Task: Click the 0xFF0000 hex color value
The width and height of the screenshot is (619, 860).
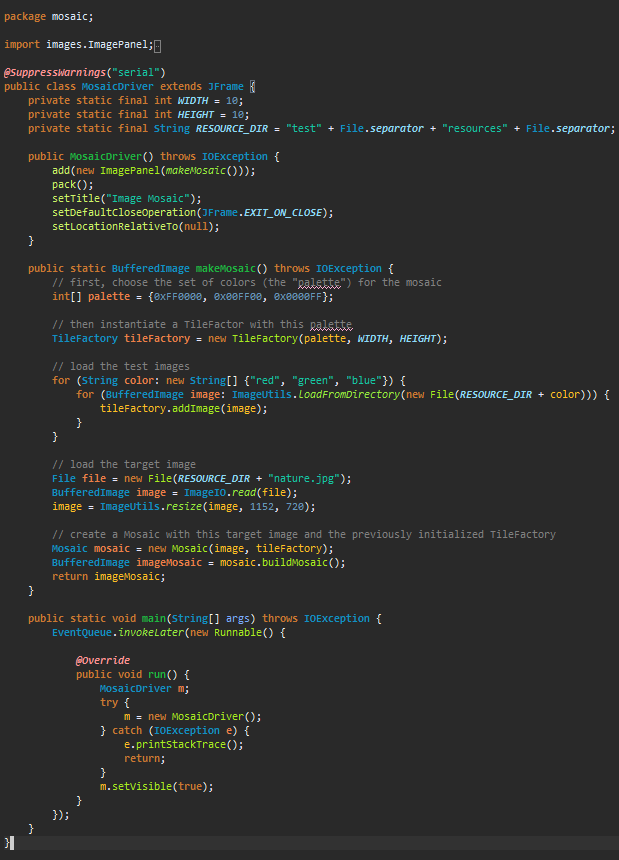Action: pyautogui.click(x=178, y=297)
